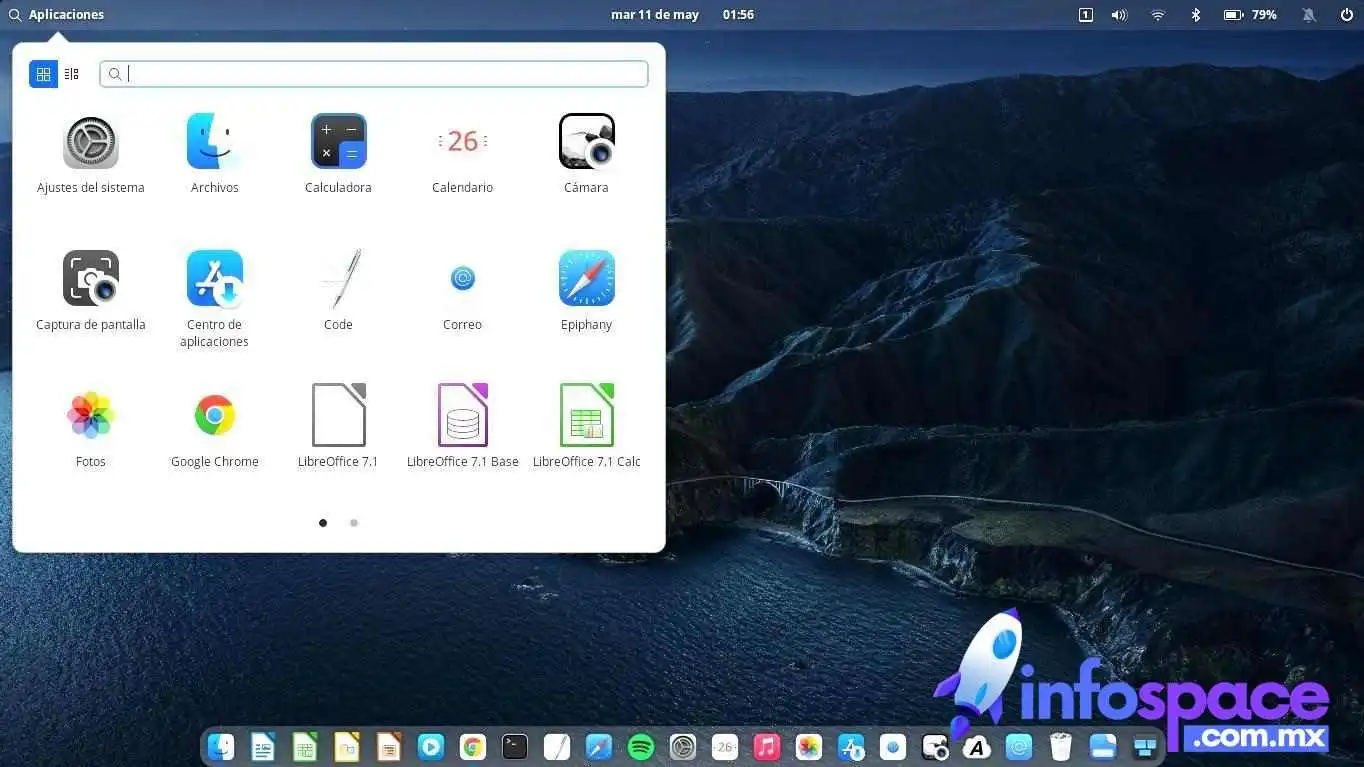The width and height of the screenshot is (1364, 767).
Task: Launch LibreOffice Draw from the dock
Action: tap(347, 746)
